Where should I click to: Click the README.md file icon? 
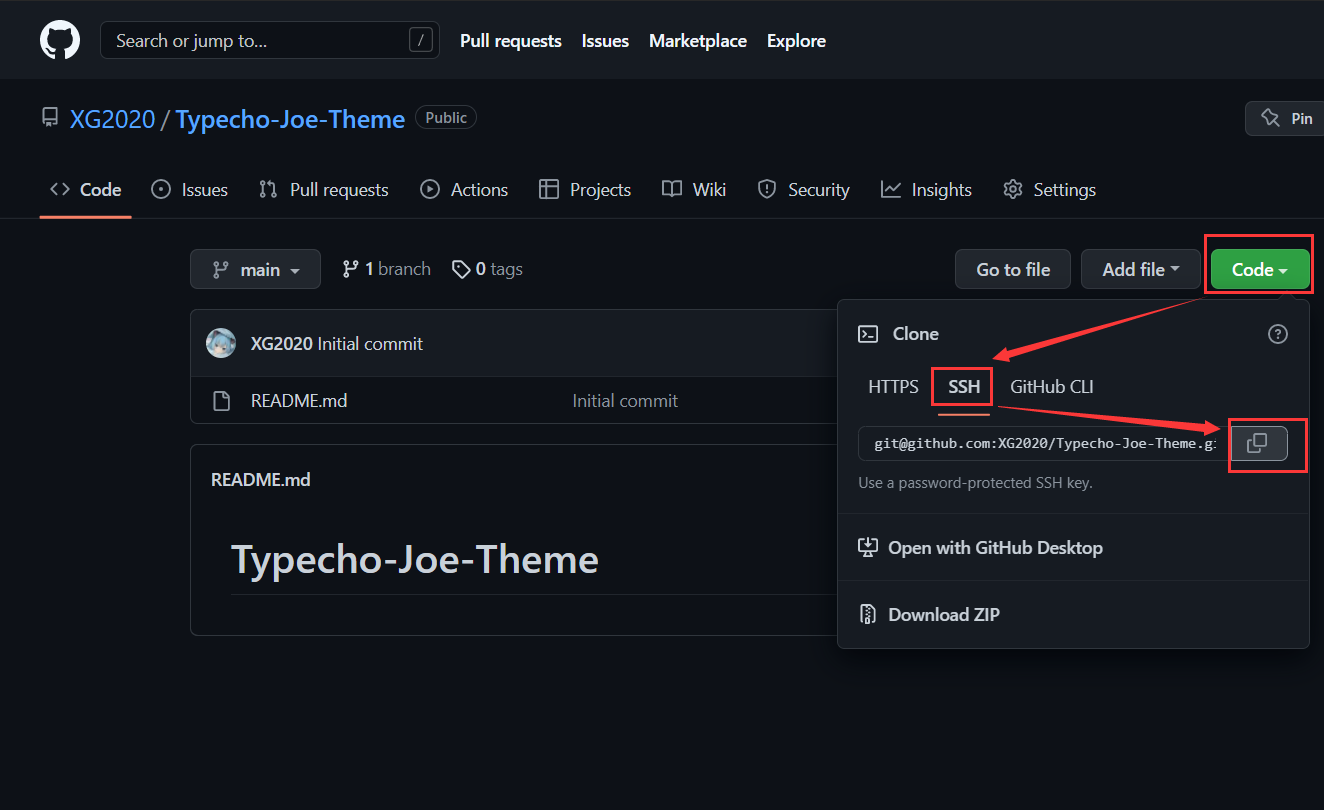(222, 401)
